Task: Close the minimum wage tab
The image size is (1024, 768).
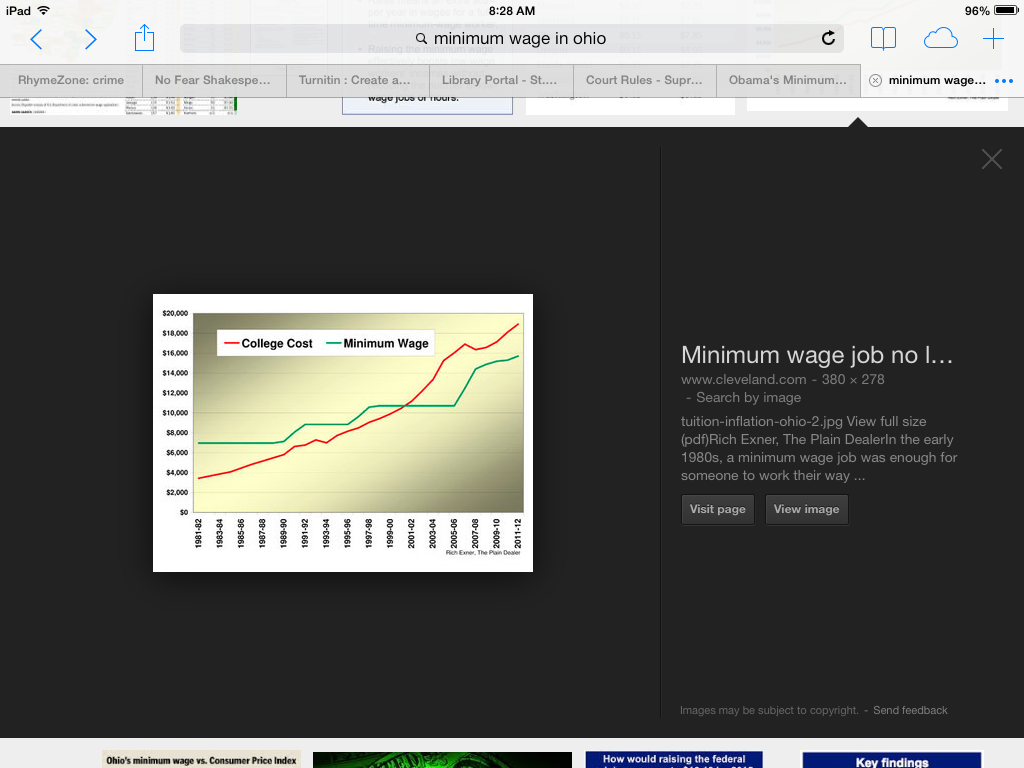Action: tap(876, 81)
